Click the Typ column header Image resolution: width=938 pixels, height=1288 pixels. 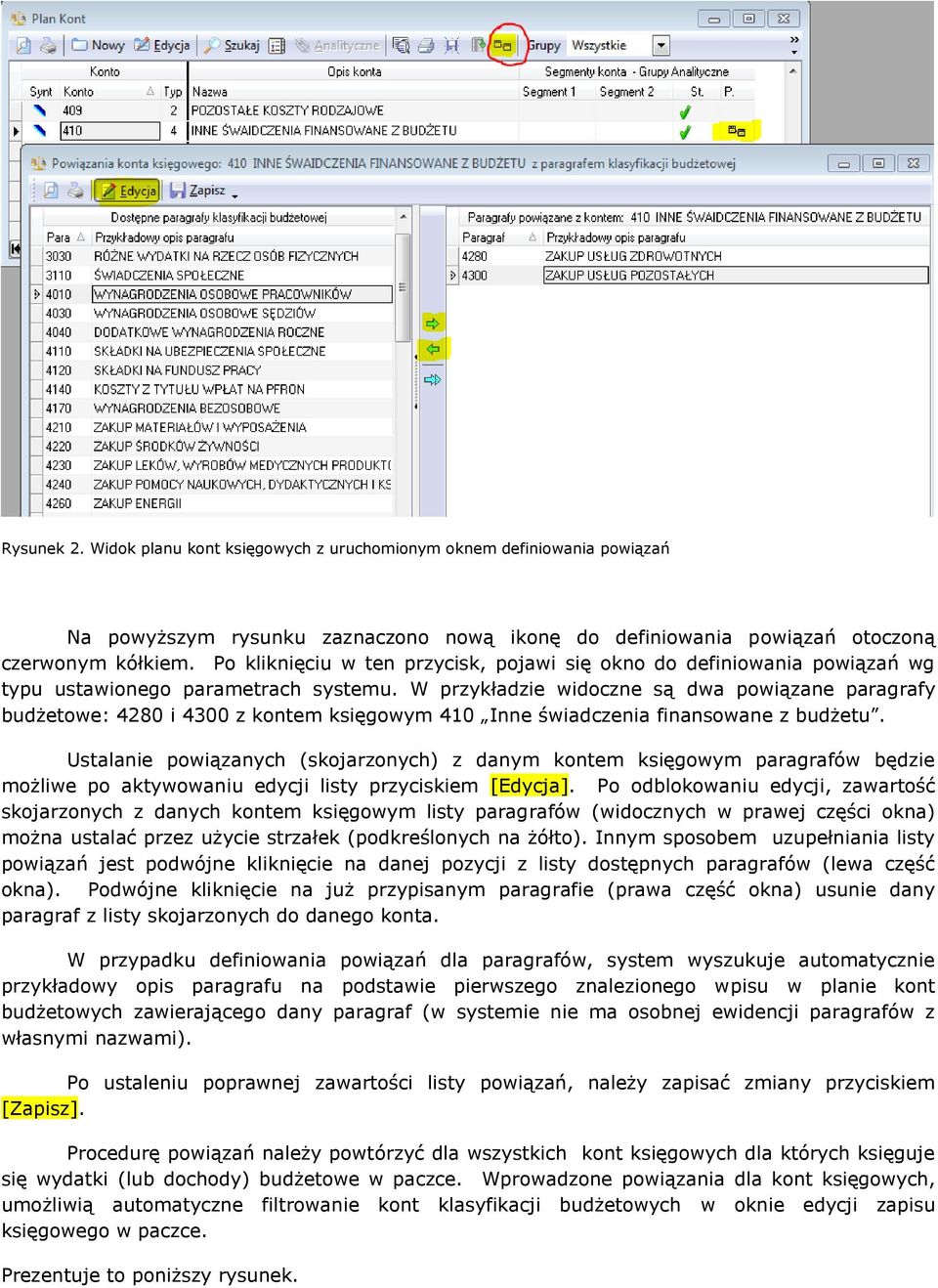[173, 92]
